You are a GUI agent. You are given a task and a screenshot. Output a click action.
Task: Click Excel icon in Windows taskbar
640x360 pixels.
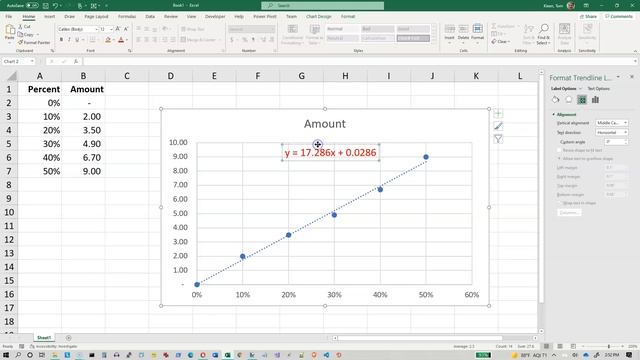tap(227, 355)
